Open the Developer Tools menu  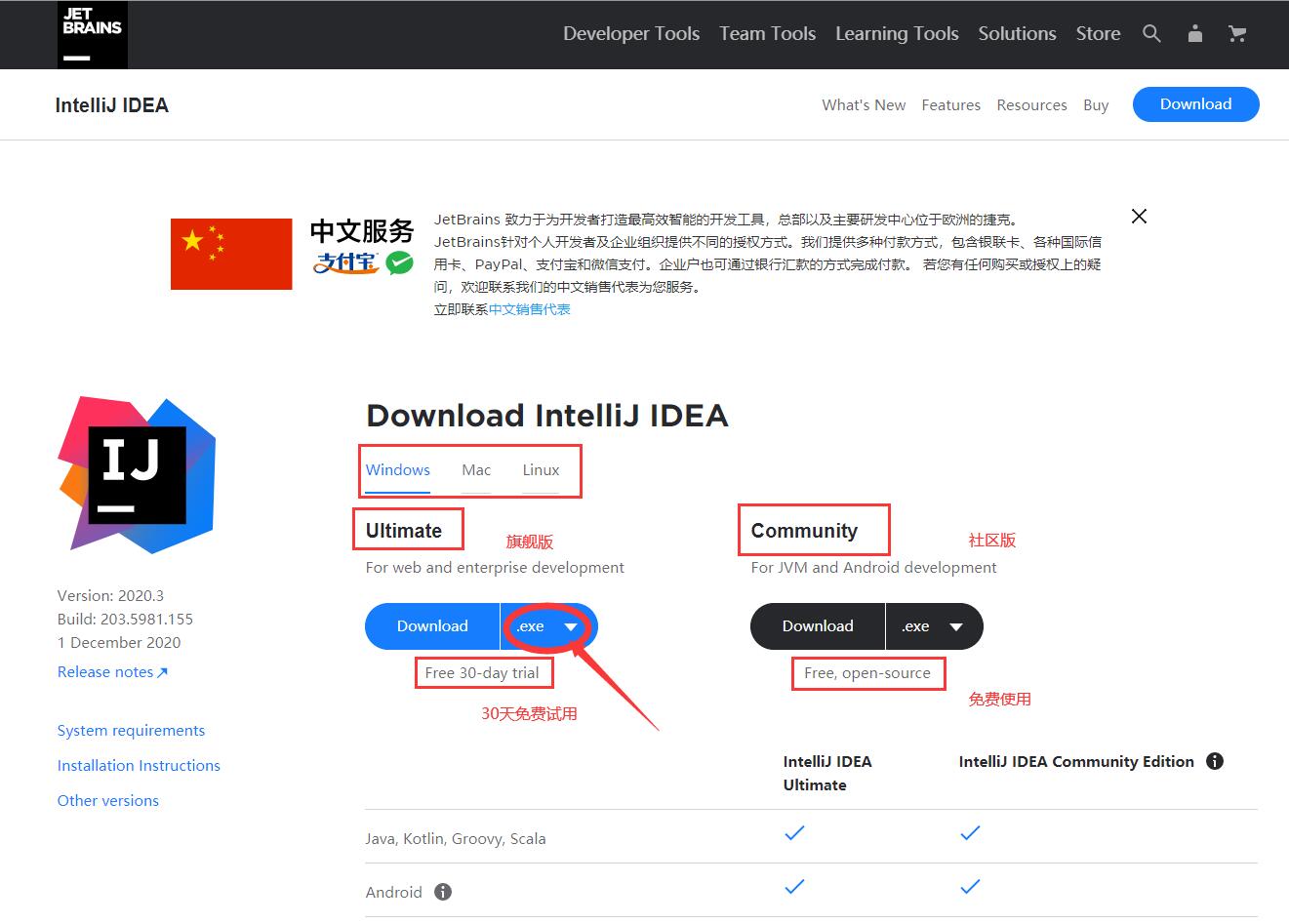tap(631, 34)
